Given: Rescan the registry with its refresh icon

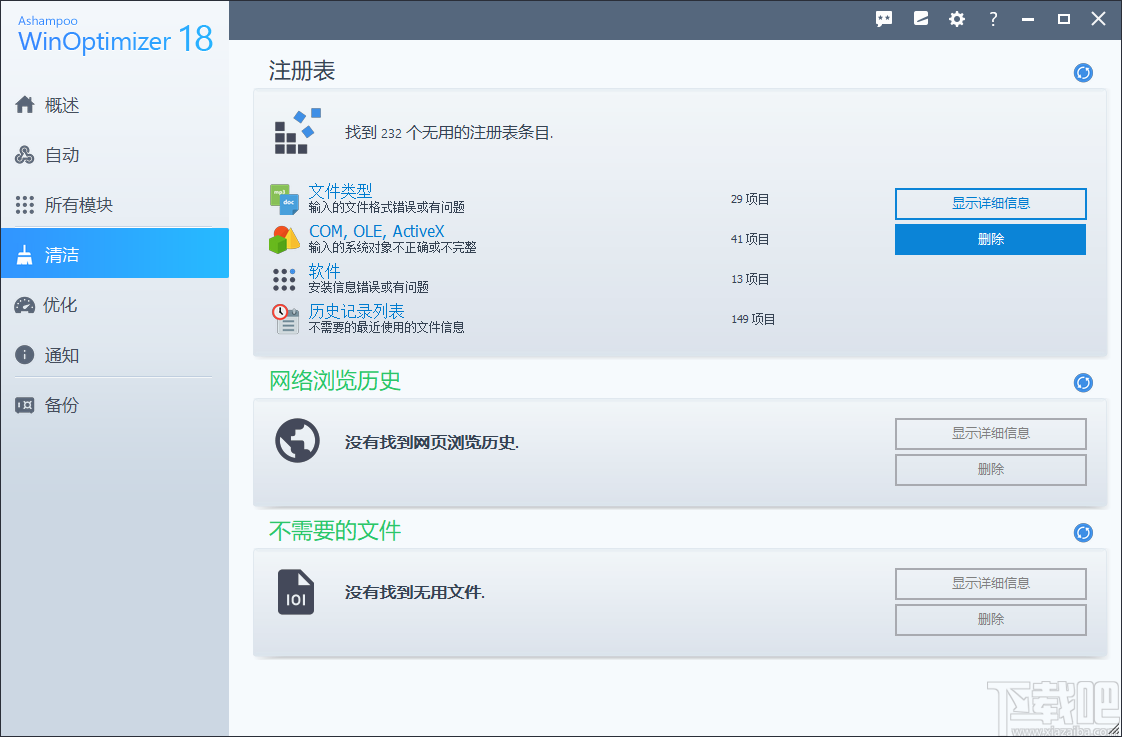Looking at the screenshot, I should [1082, 72].
